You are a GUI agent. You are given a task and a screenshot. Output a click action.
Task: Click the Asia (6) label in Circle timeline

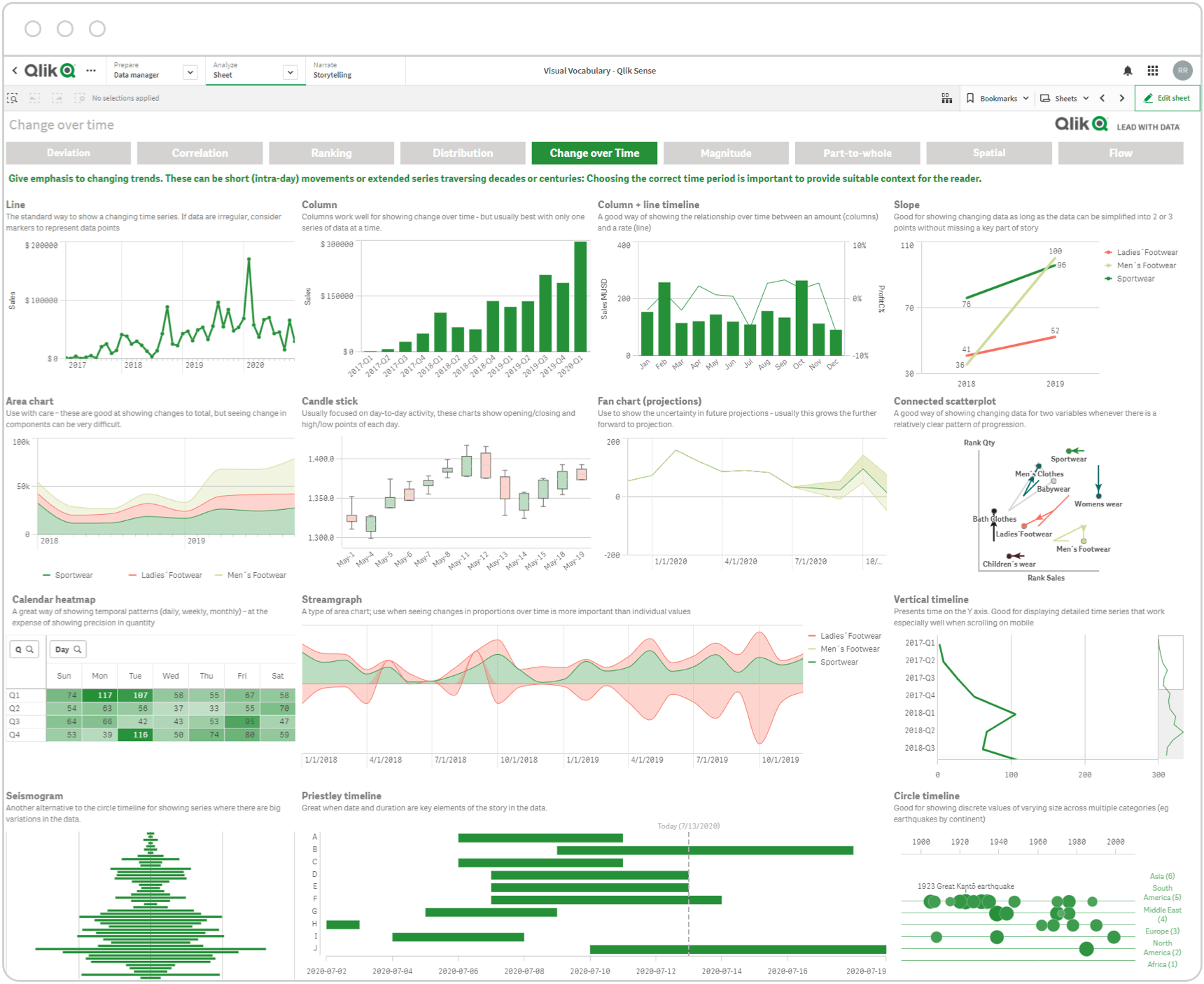coord(1162,876)
